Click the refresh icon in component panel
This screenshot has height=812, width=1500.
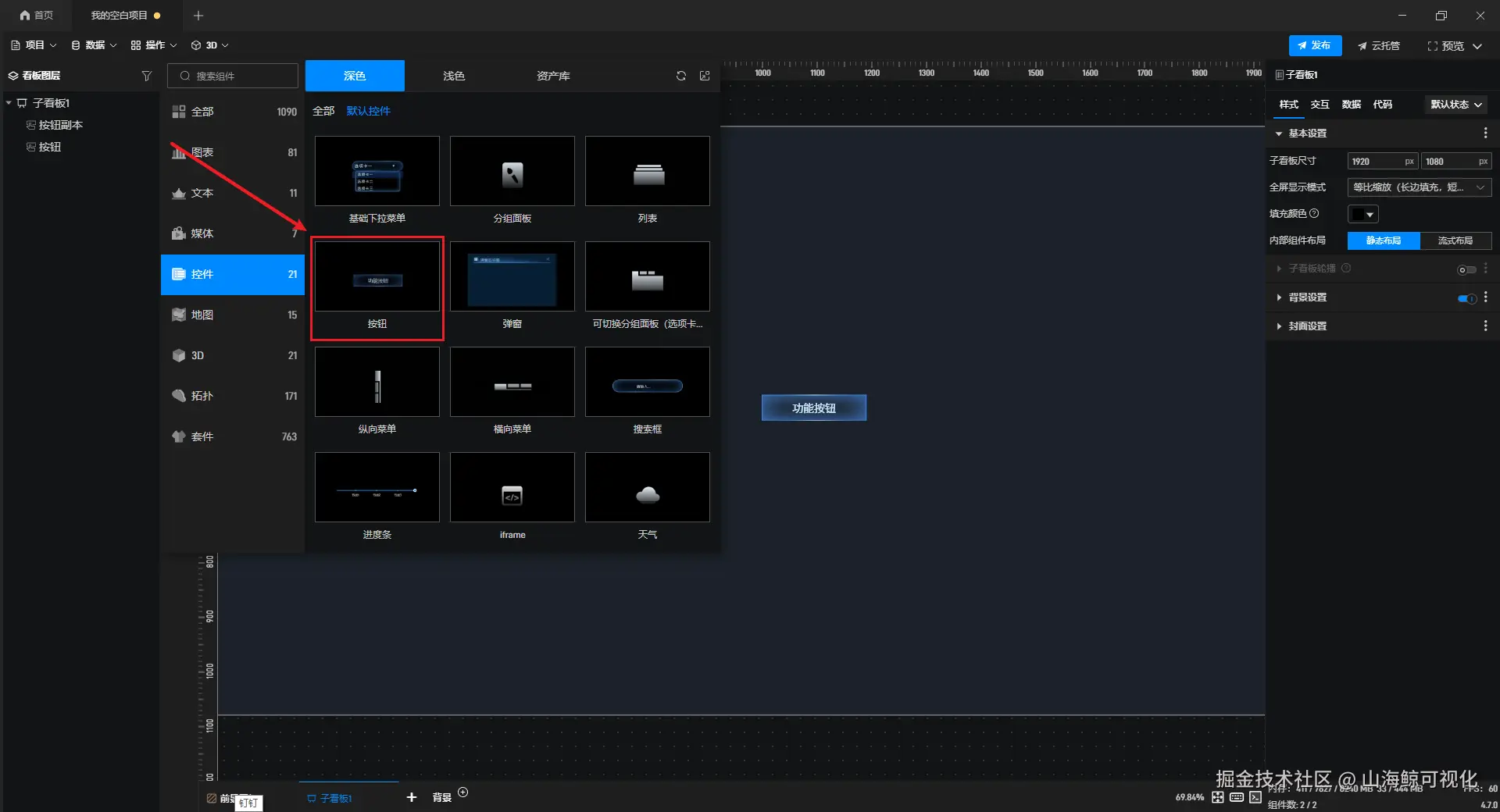(681, 76)
